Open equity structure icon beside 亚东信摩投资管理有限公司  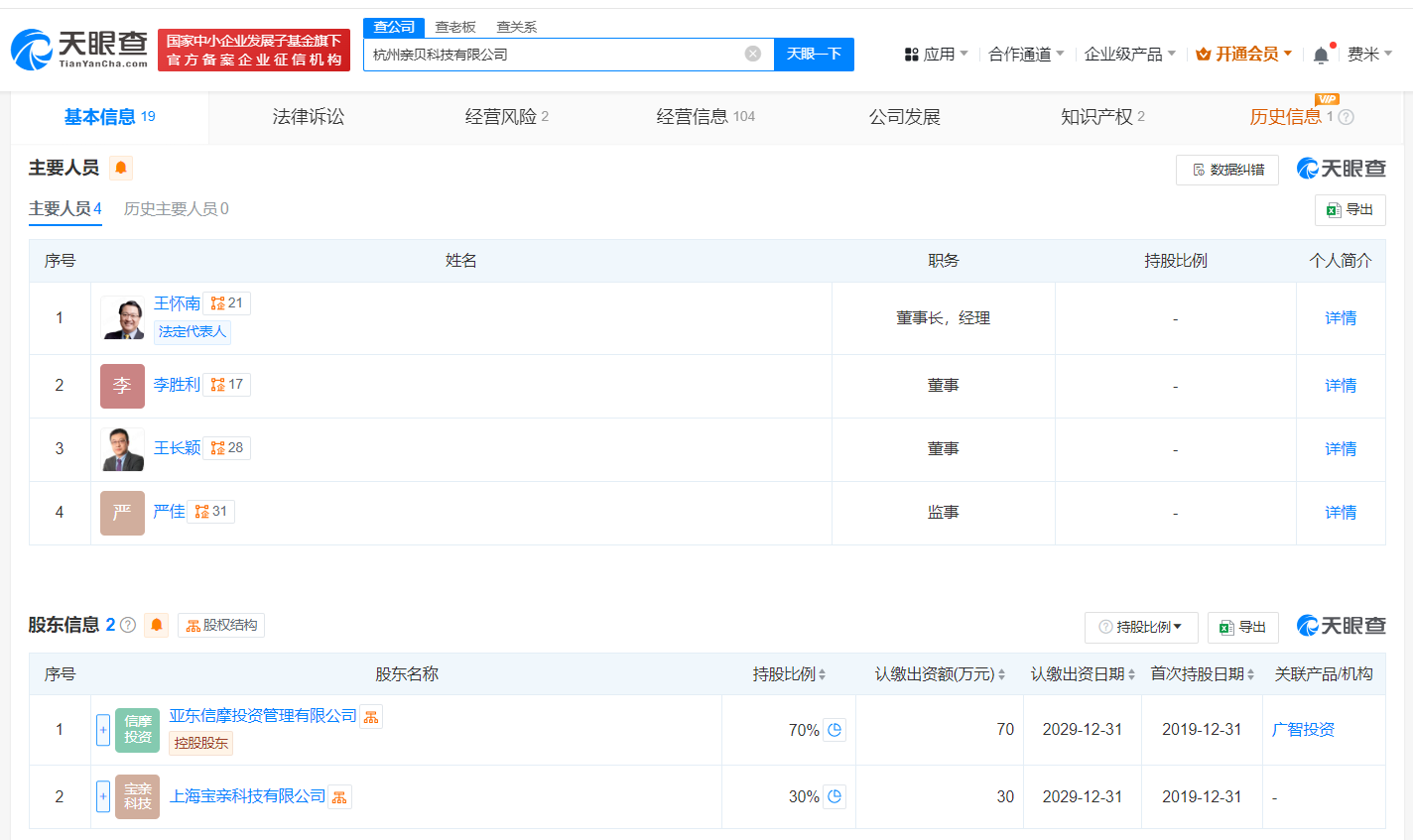pyautogui.click(x=371, y=717)
